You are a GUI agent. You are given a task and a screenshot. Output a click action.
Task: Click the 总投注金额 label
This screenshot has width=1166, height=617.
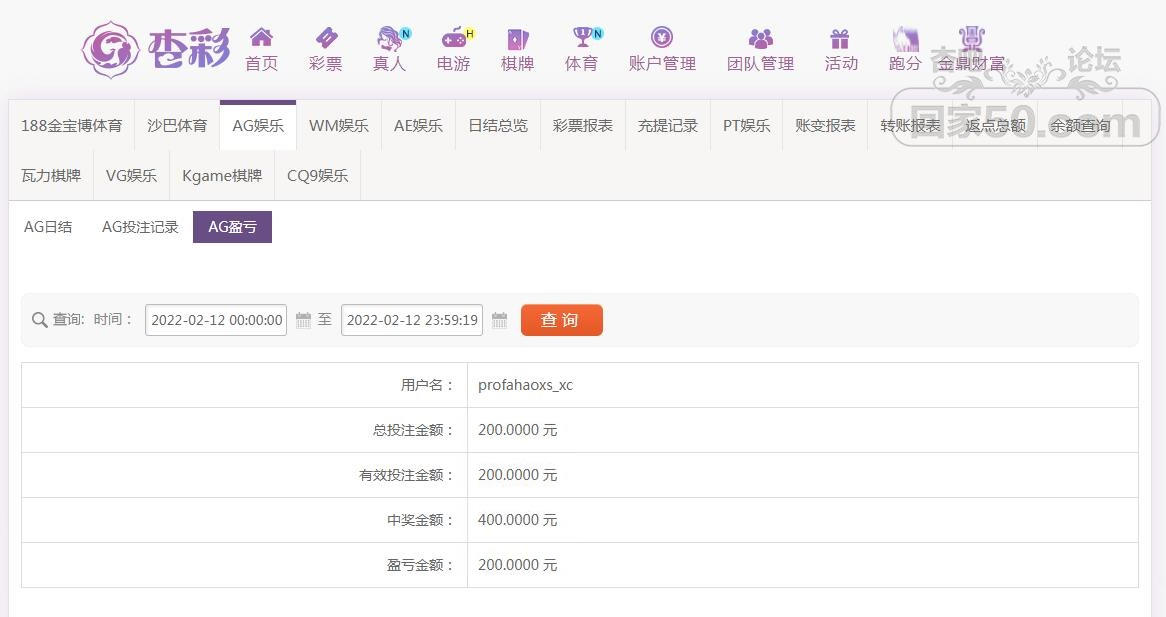pos(413,430)
